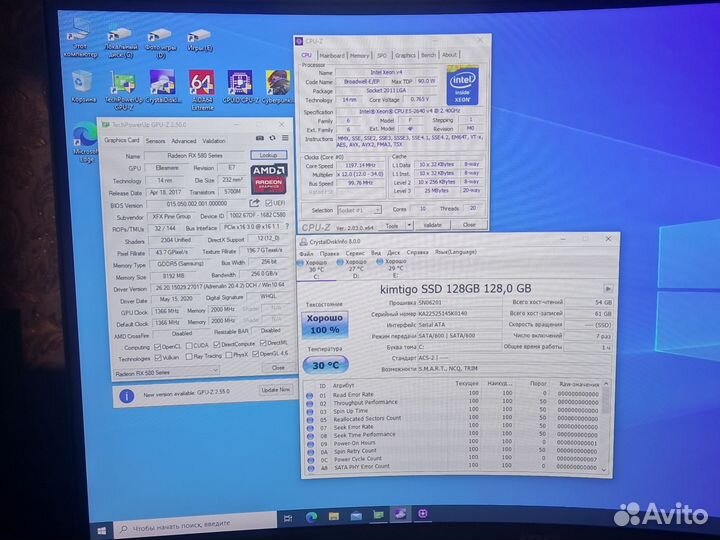Click Validate button in CPU-Z
This screenshot has height=540, width=720.
pyautogui.click(x=433, y=225)
